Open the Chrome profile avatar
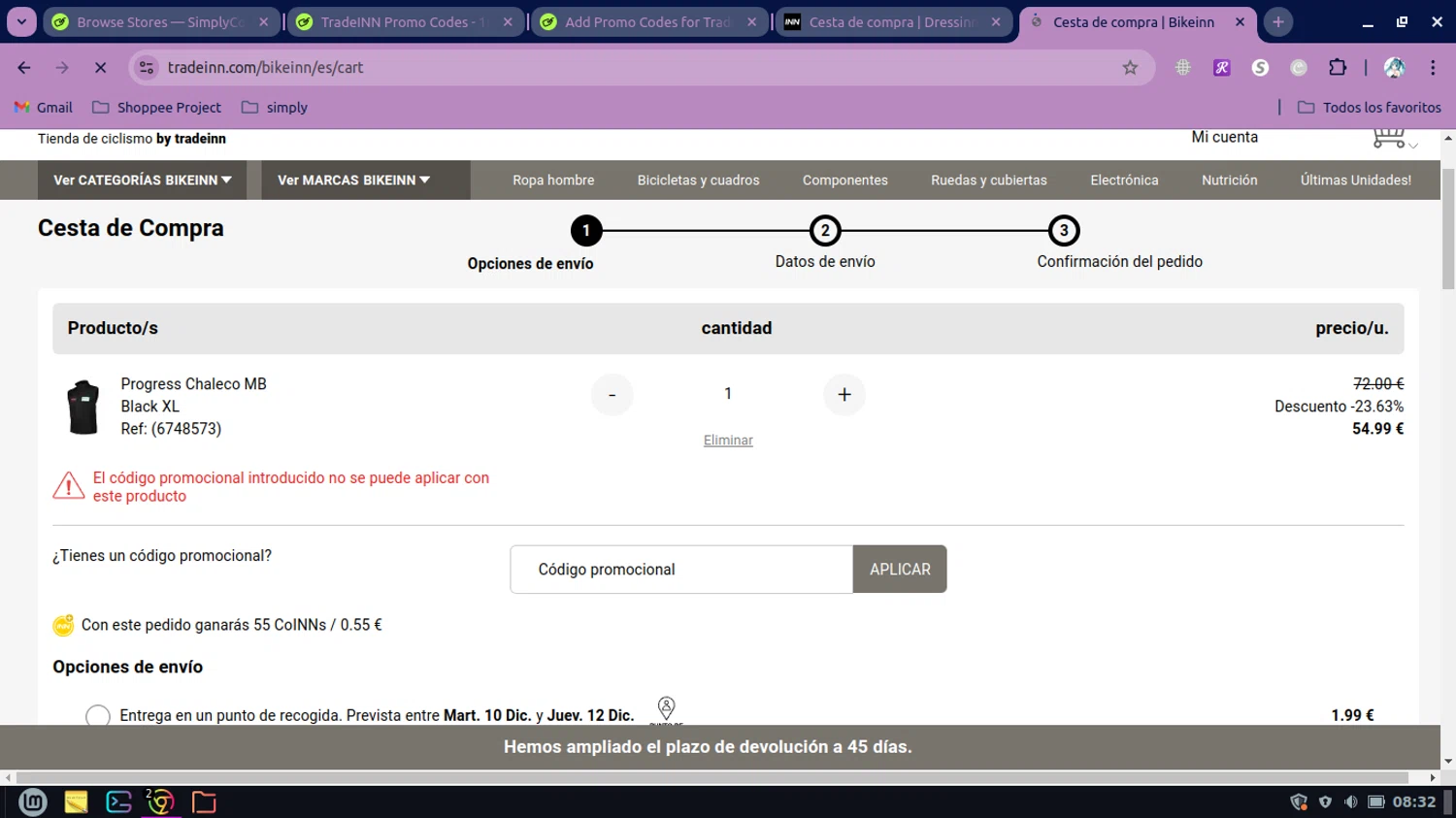1456x818 pixels. (x=1395, y=67)
